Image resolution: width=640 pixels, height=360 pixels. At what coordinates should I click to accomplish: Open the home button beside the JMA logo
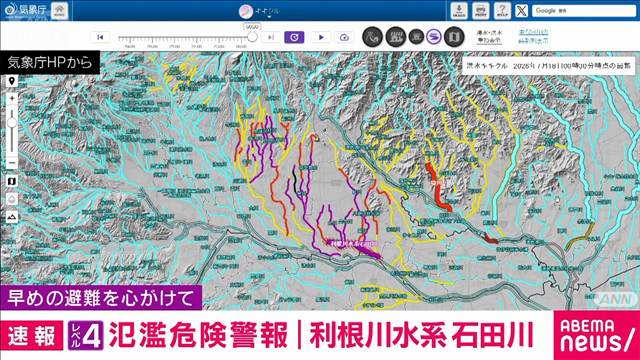pos(60,10)
